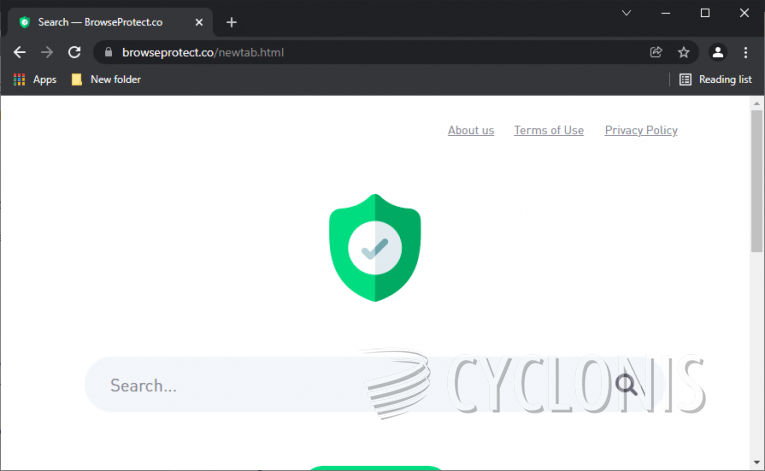Expand the tab search chevron
Image resolution: width=765 pixels, height=471 pixels.
point(626,13)
